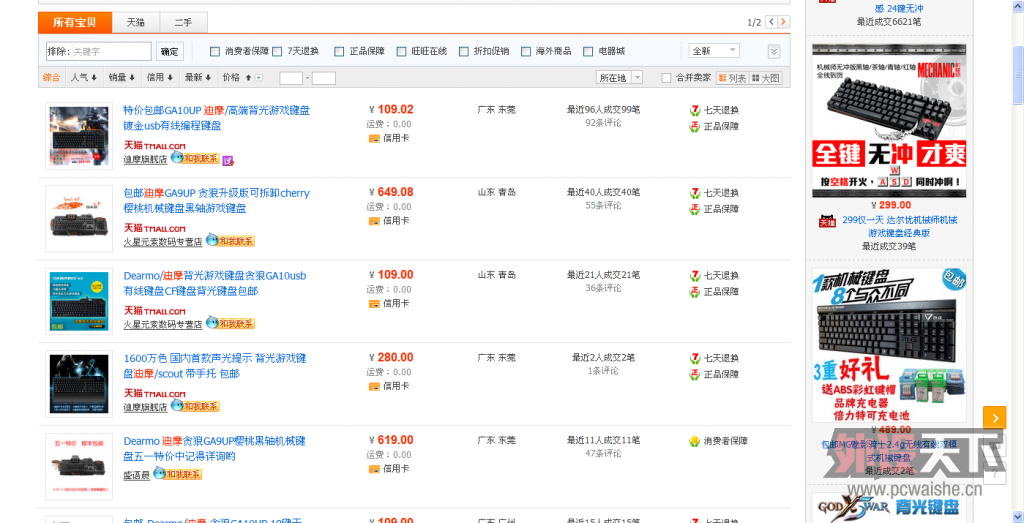Tick the 电器城 checkbox
Viewport: 1024px width, 523px height.
point(588,51)
